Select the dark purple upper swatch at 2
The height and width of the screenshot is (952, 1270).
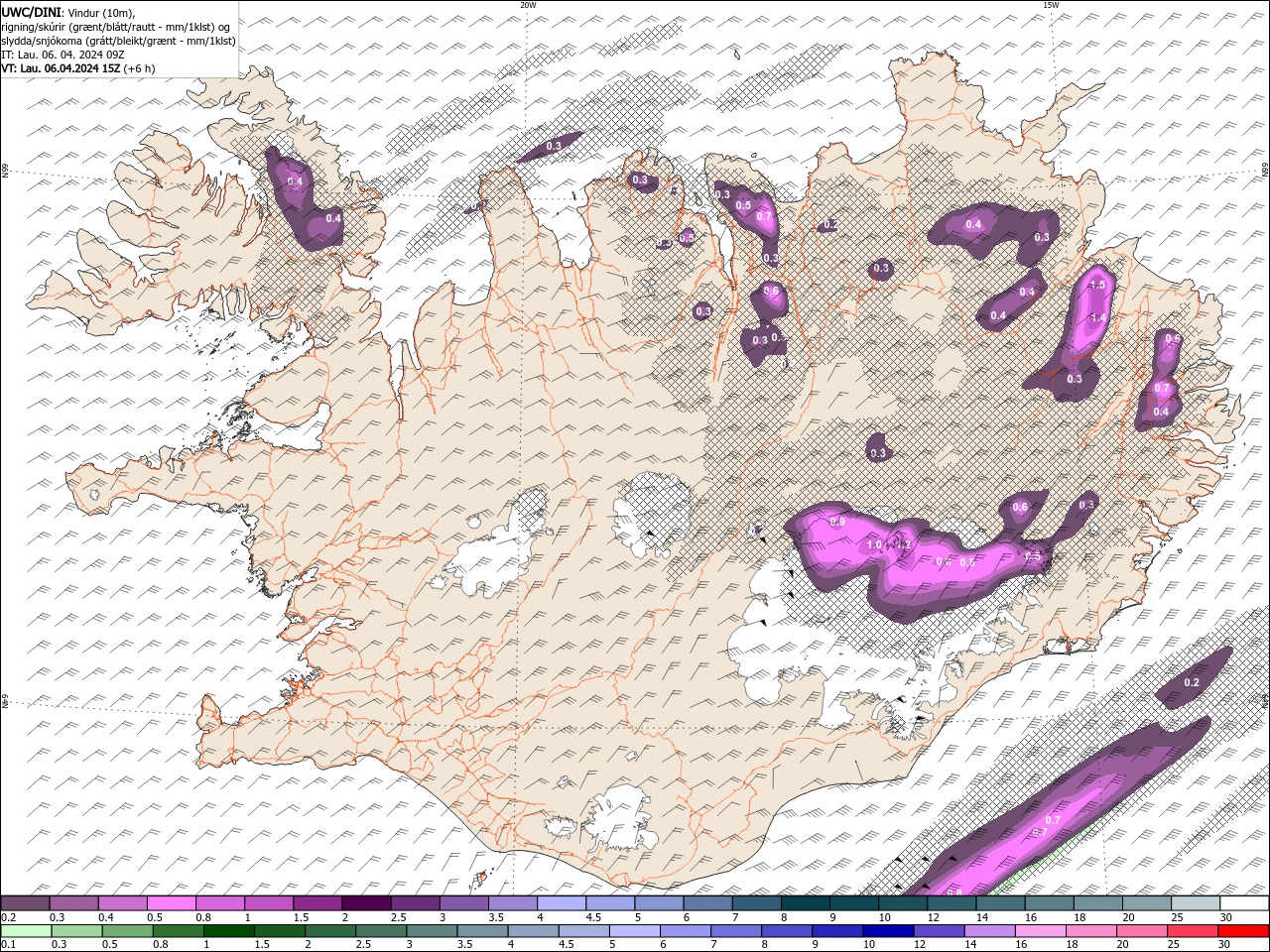366,903
